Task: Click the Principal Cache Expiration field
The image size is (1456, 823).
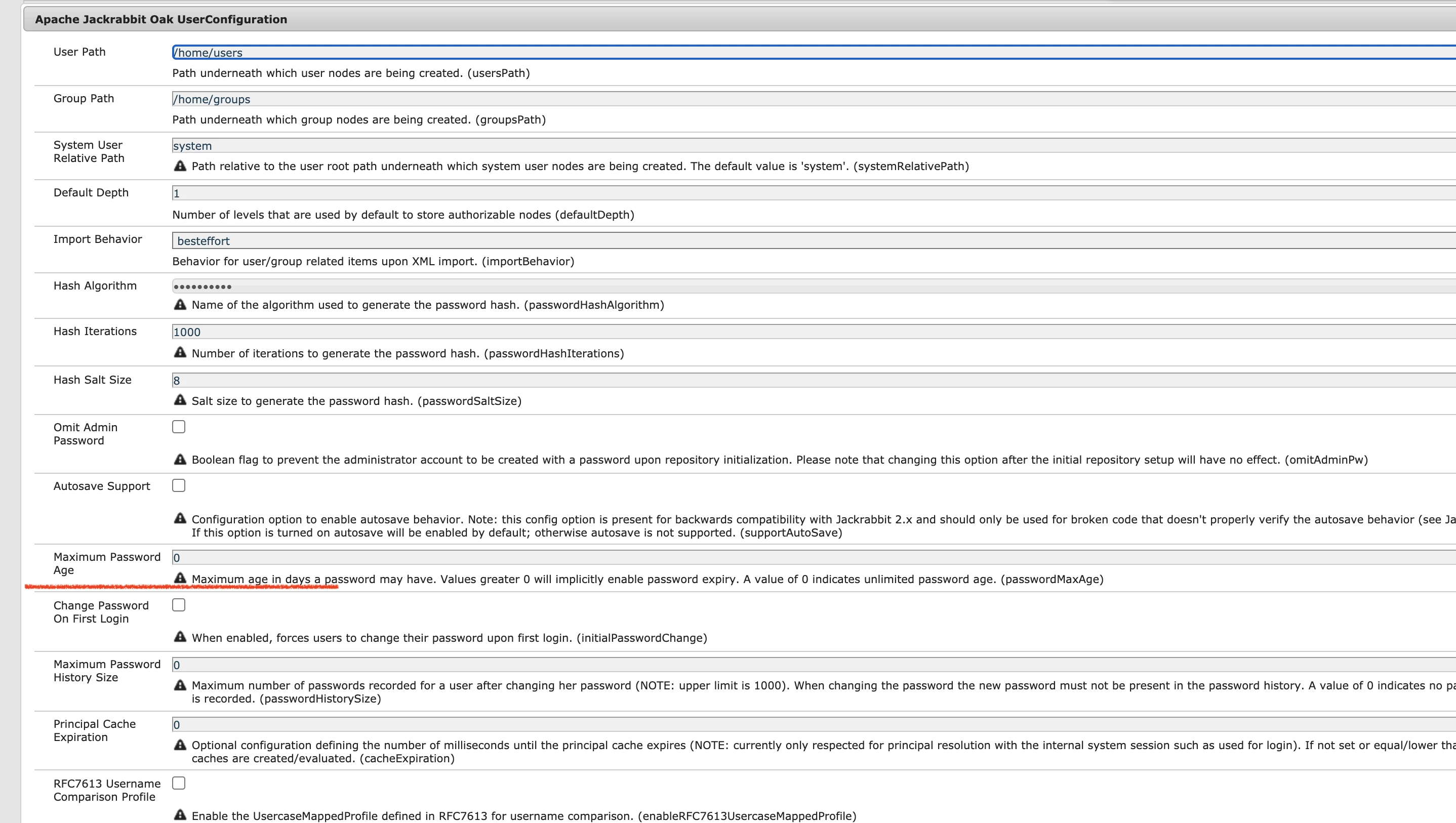Action: (x=791, y=724)
